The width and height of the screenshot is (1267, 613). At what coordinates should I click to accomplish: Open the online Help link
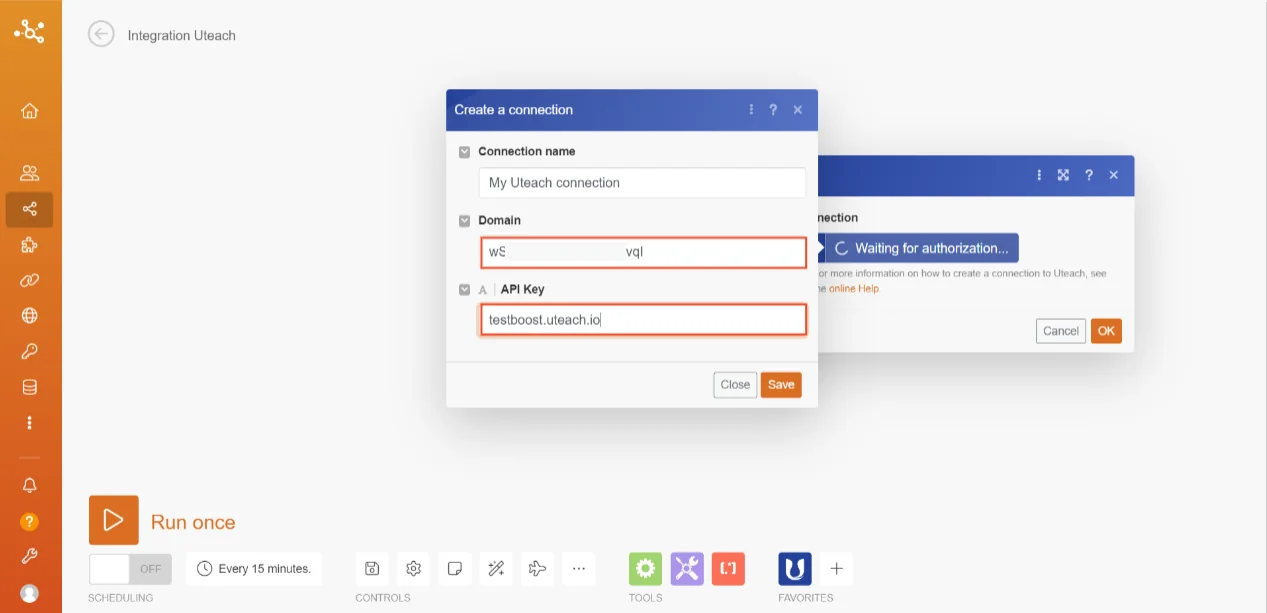pos(854,289)
